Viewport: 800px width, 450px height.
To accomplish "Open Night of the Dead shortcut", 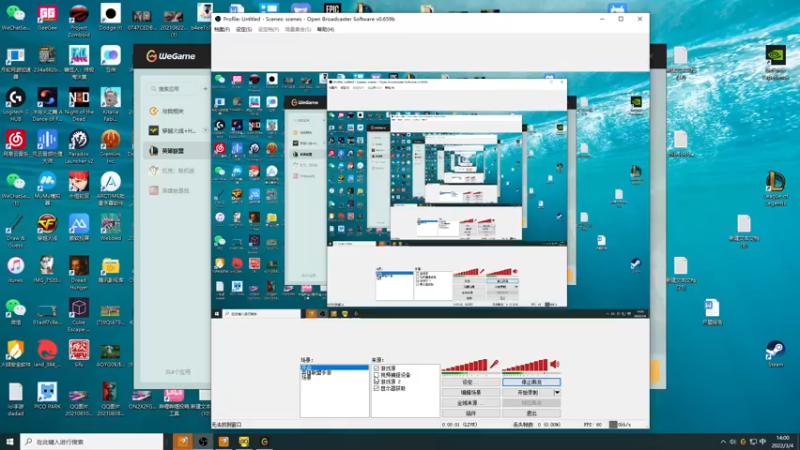I will (79, 104).
